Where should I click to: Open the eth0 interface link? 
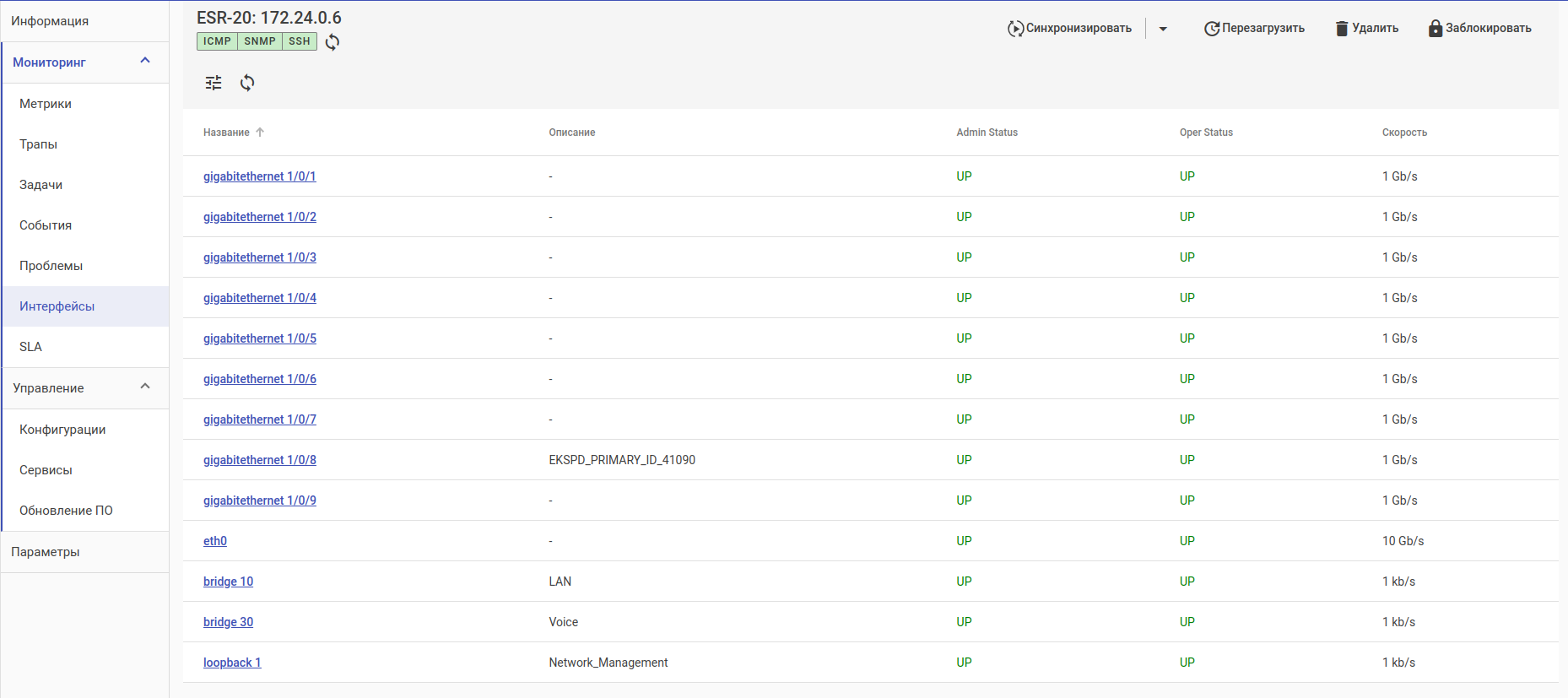[215, 541]
